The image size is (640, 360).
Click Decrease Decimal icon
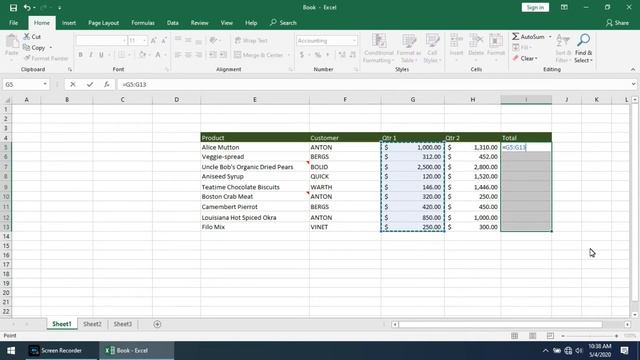[x=353, y=55]
